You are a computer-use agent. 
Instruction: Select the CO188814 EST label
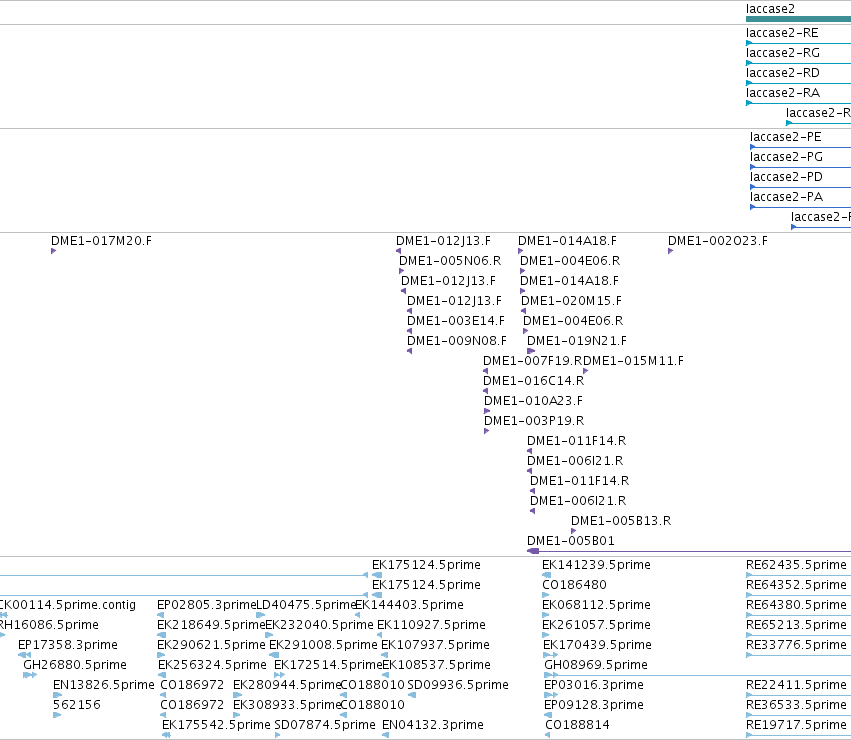pos(577,726)
